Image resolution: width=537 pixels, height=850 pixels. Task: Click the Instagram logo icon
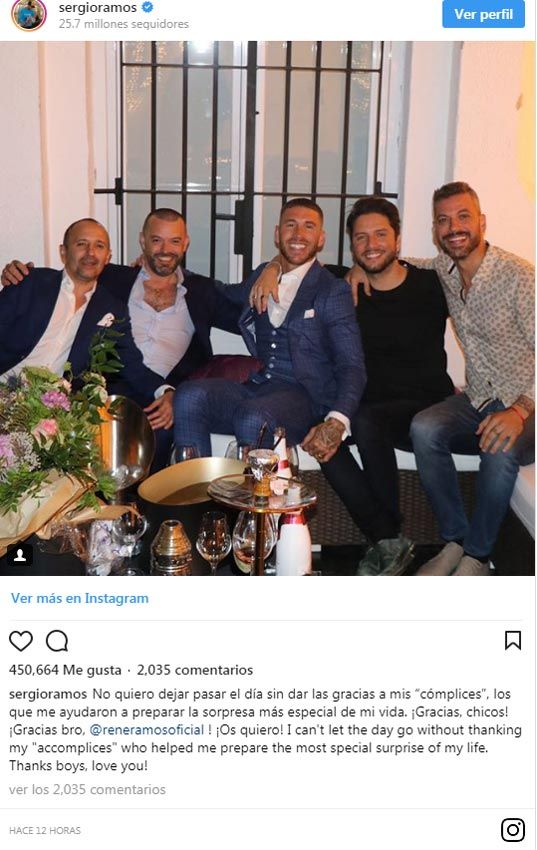[x=513, y=829]
